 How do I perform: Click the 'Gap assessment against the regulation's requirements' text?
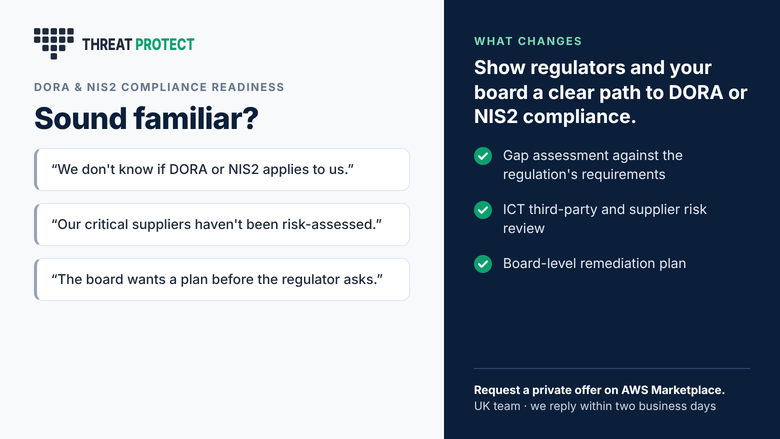(592, 165)
